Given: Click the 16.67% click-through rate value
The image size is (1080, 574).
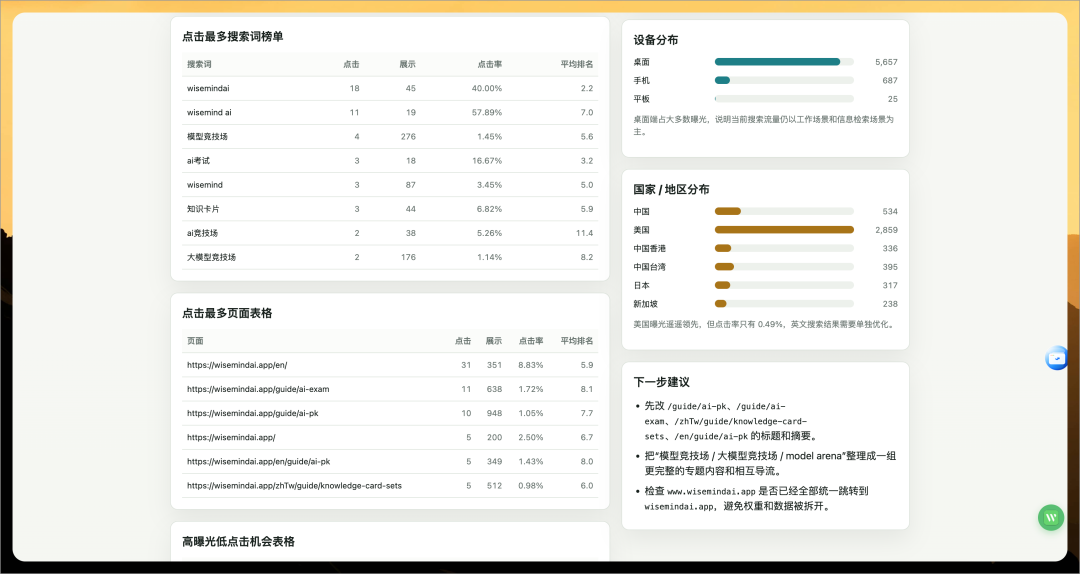Looking at the screenshot, I should [x=487, y=161].
